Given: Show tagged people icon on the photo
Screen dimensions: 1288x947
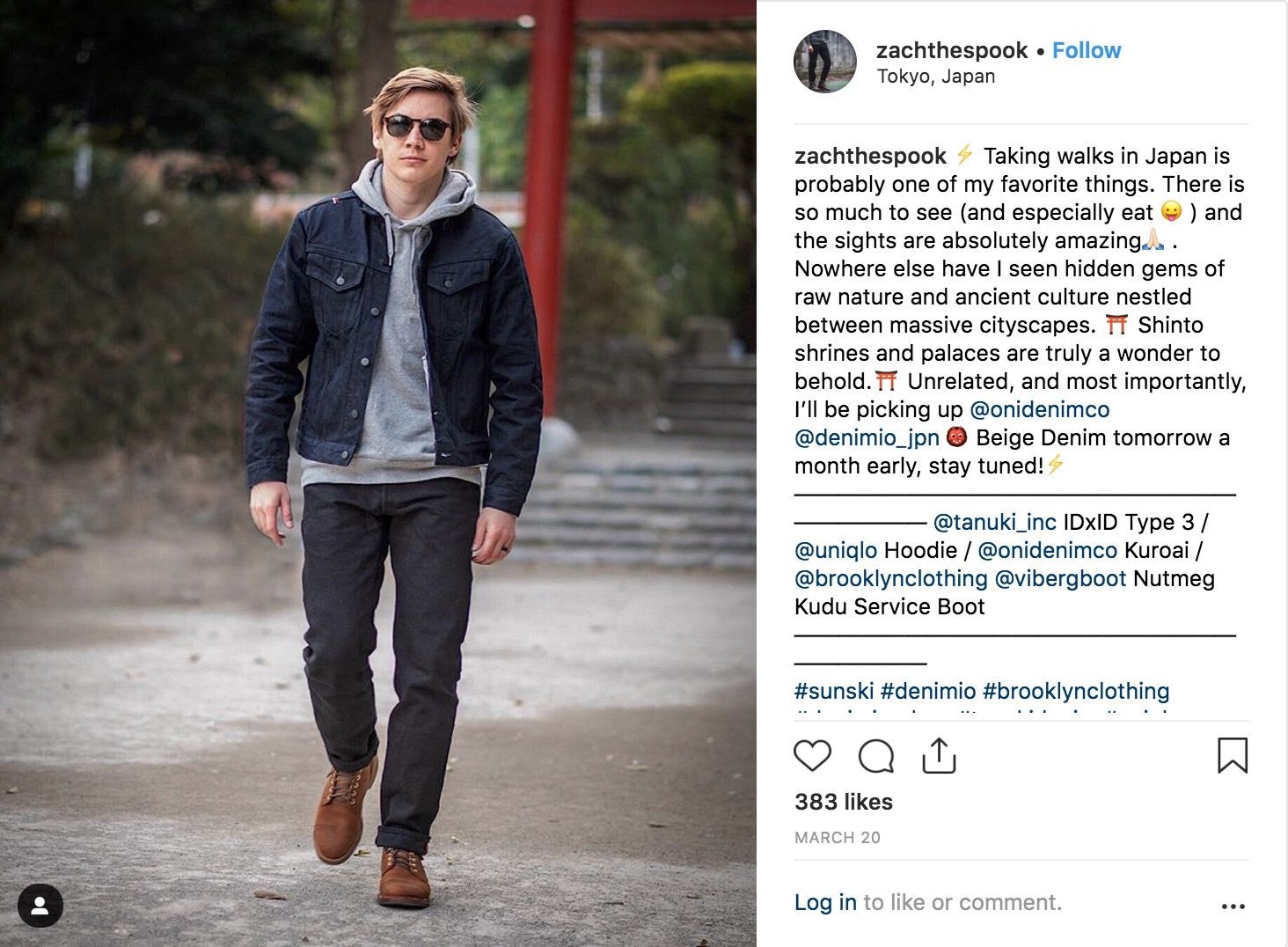Looking at the screenshot, I should pyautogui.click(x=40, y=906).
